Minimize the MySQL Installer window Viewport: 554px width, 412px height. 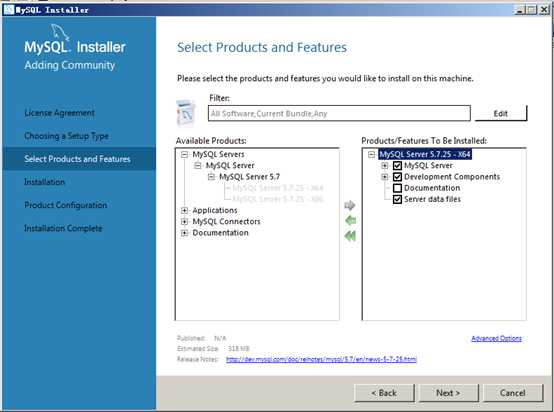tap(519, 10)
